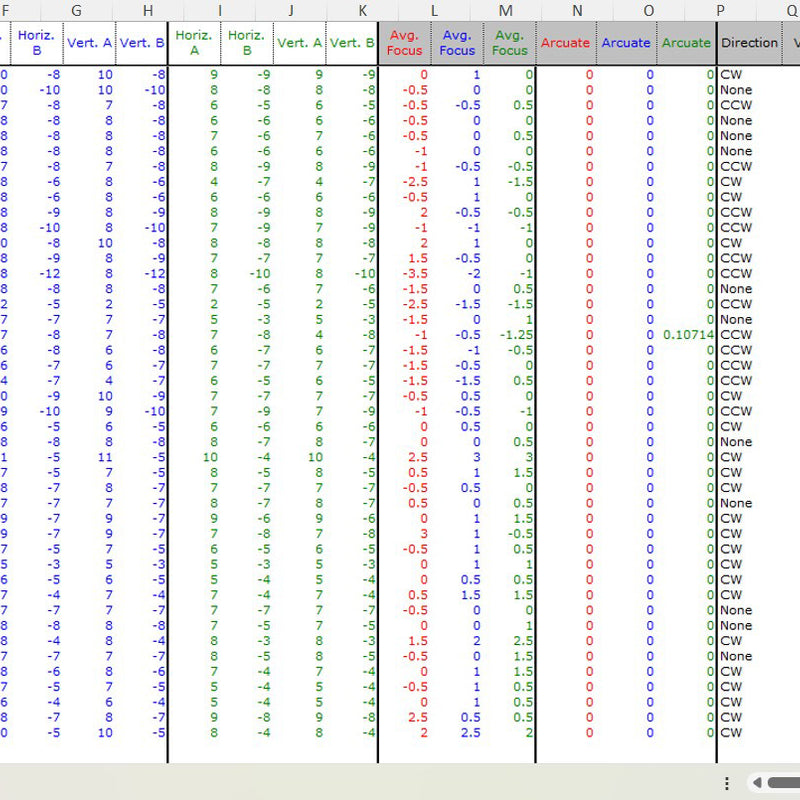Select column J header
Image resolution: width=800 pixels, height=800 pixels.
click(x=290, y=10)
